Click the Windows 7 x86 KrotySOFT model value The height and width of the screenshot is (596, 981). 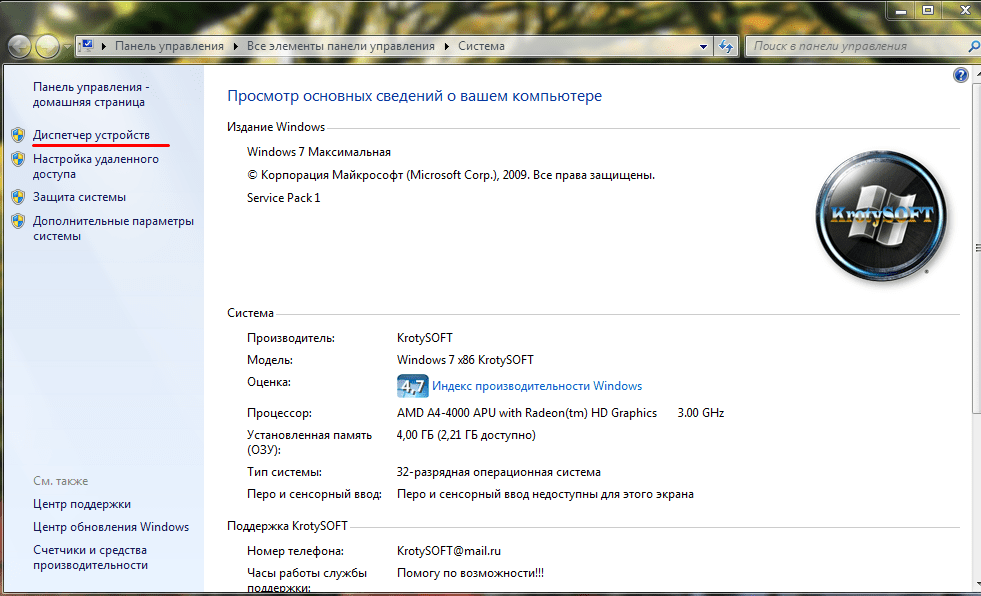coord(465,360)
